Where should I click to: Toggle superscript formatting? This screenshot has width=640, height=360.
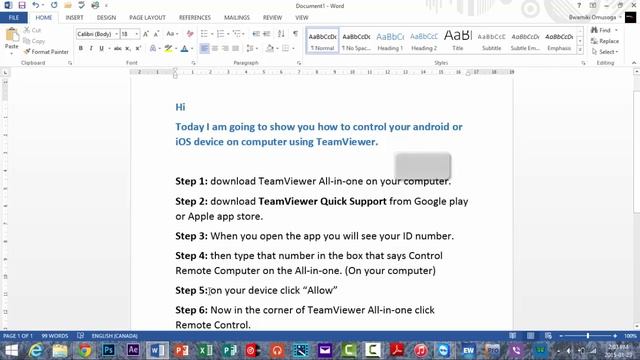138,49
